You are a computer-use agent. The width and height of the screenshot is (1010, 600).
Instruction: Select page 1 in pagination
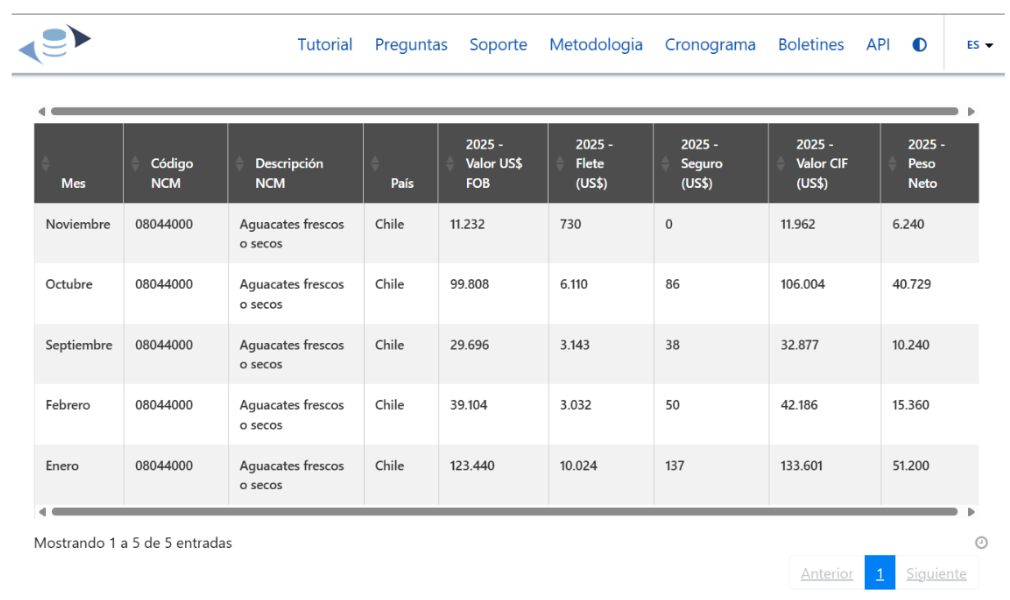point(879,573)
